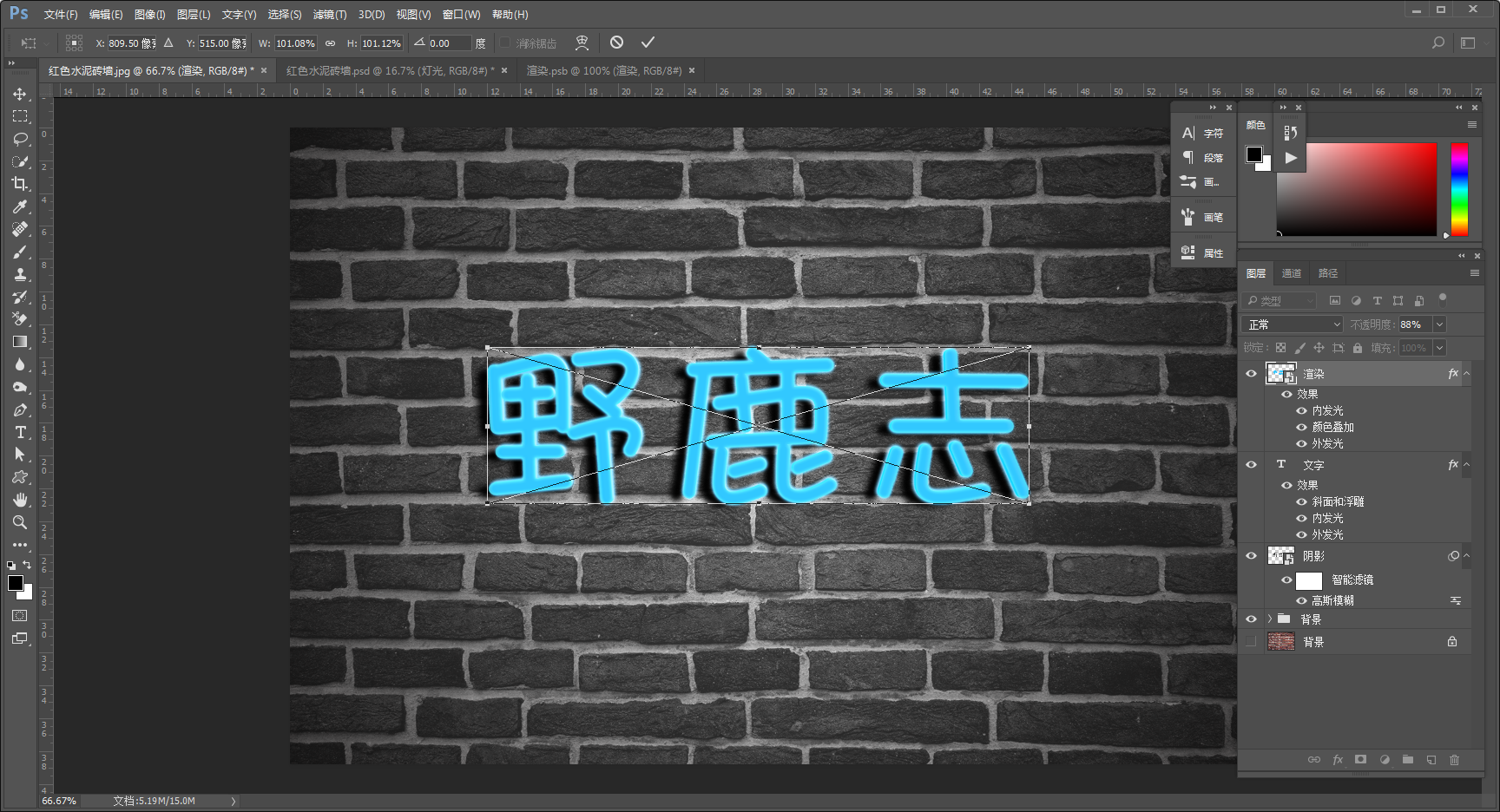Select the Custom Shape tool
This screenshot has width=1500, height=812.
pyautogui.click(x=20, y=477)
